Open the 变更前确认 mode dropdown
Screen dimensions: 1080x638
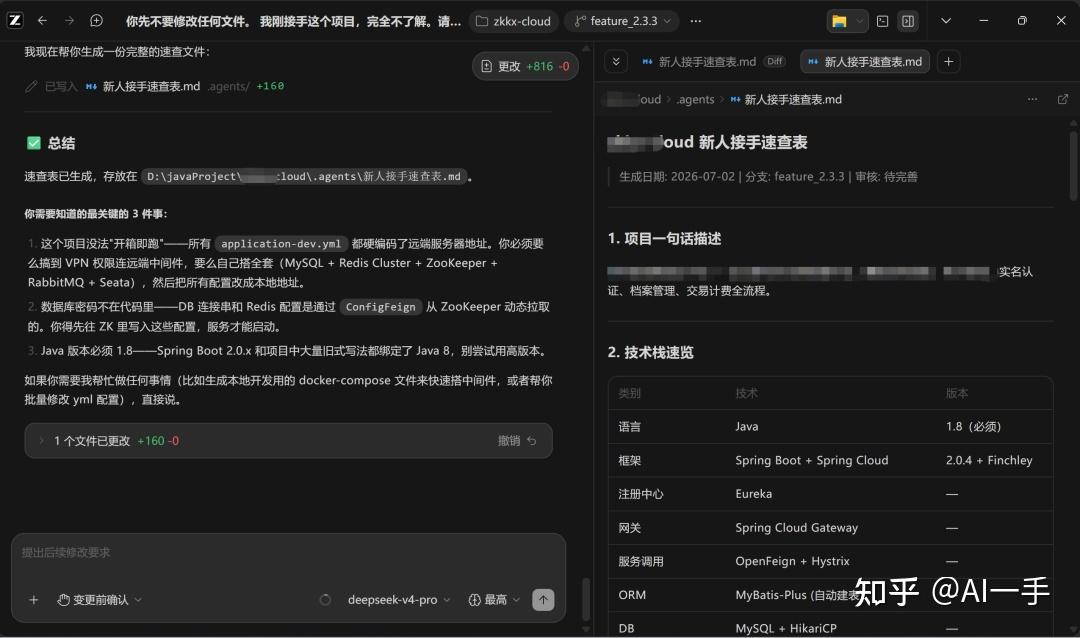click(99, 600)
